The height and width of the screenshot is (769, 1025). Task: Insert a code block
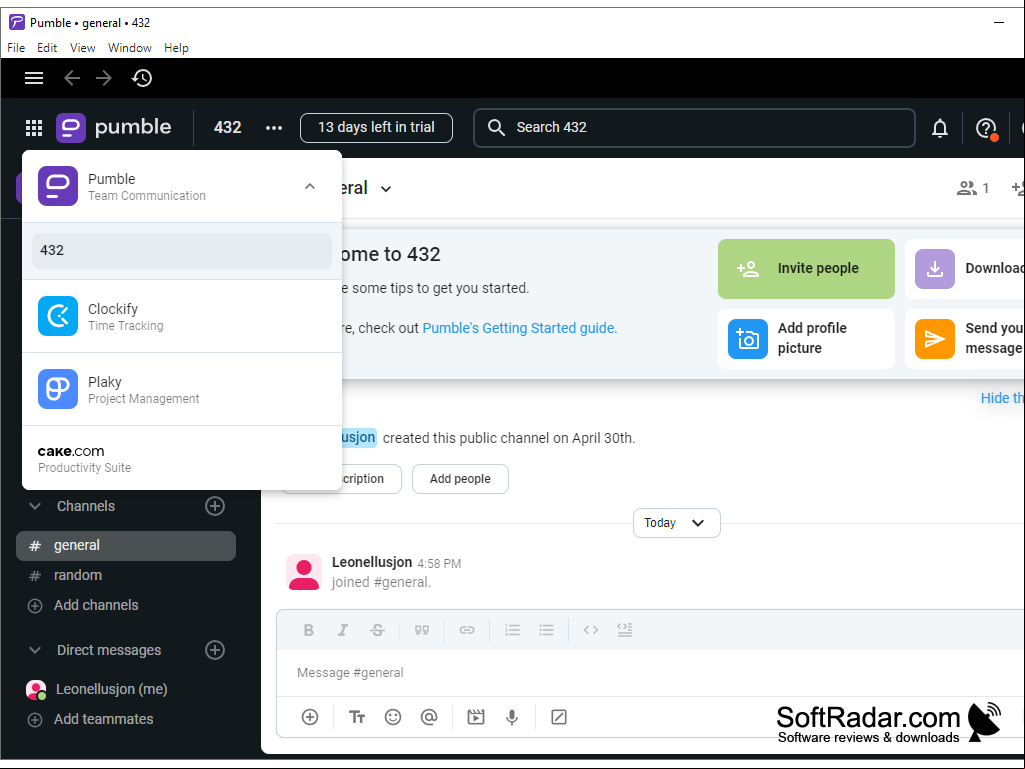point(624,630)
